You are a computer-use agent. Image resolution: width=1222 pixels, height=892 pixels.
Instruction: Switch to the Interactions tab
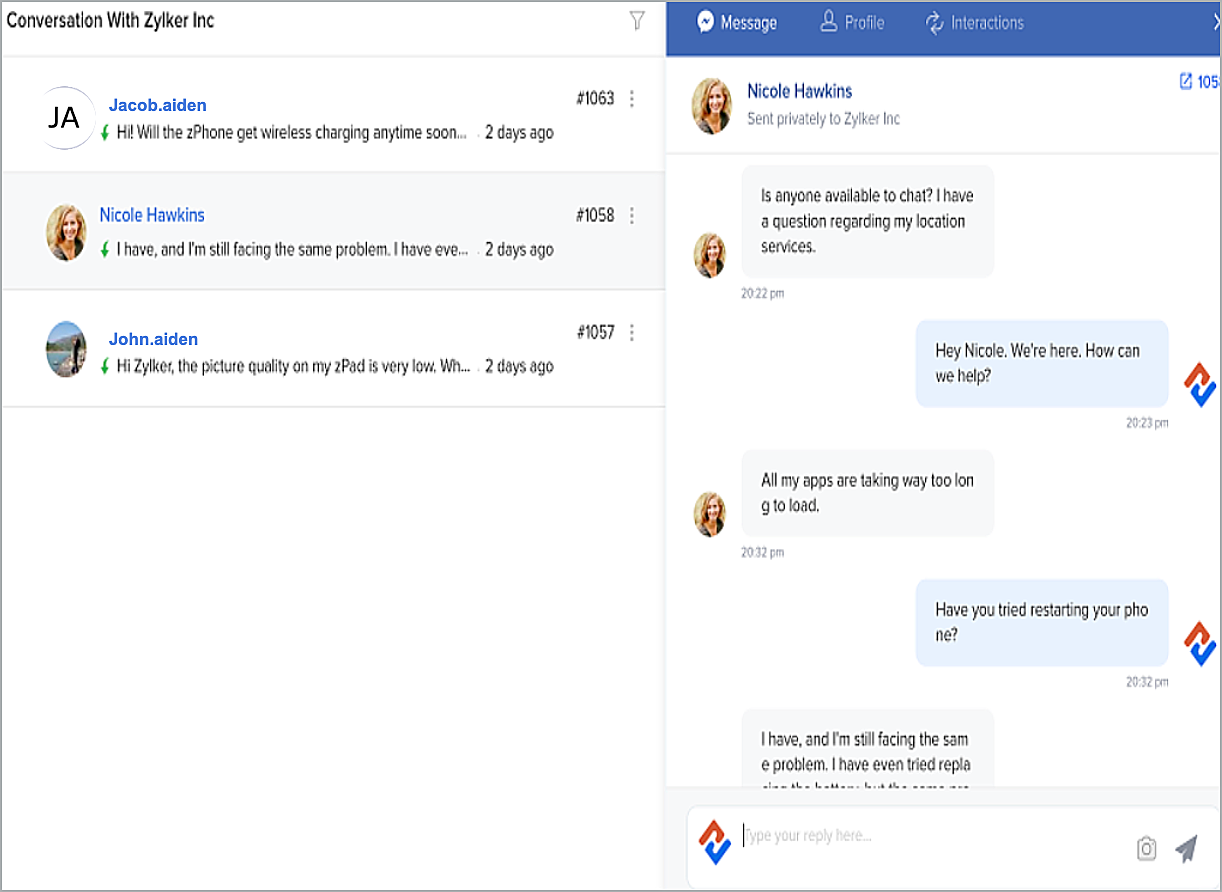point(975,22)
